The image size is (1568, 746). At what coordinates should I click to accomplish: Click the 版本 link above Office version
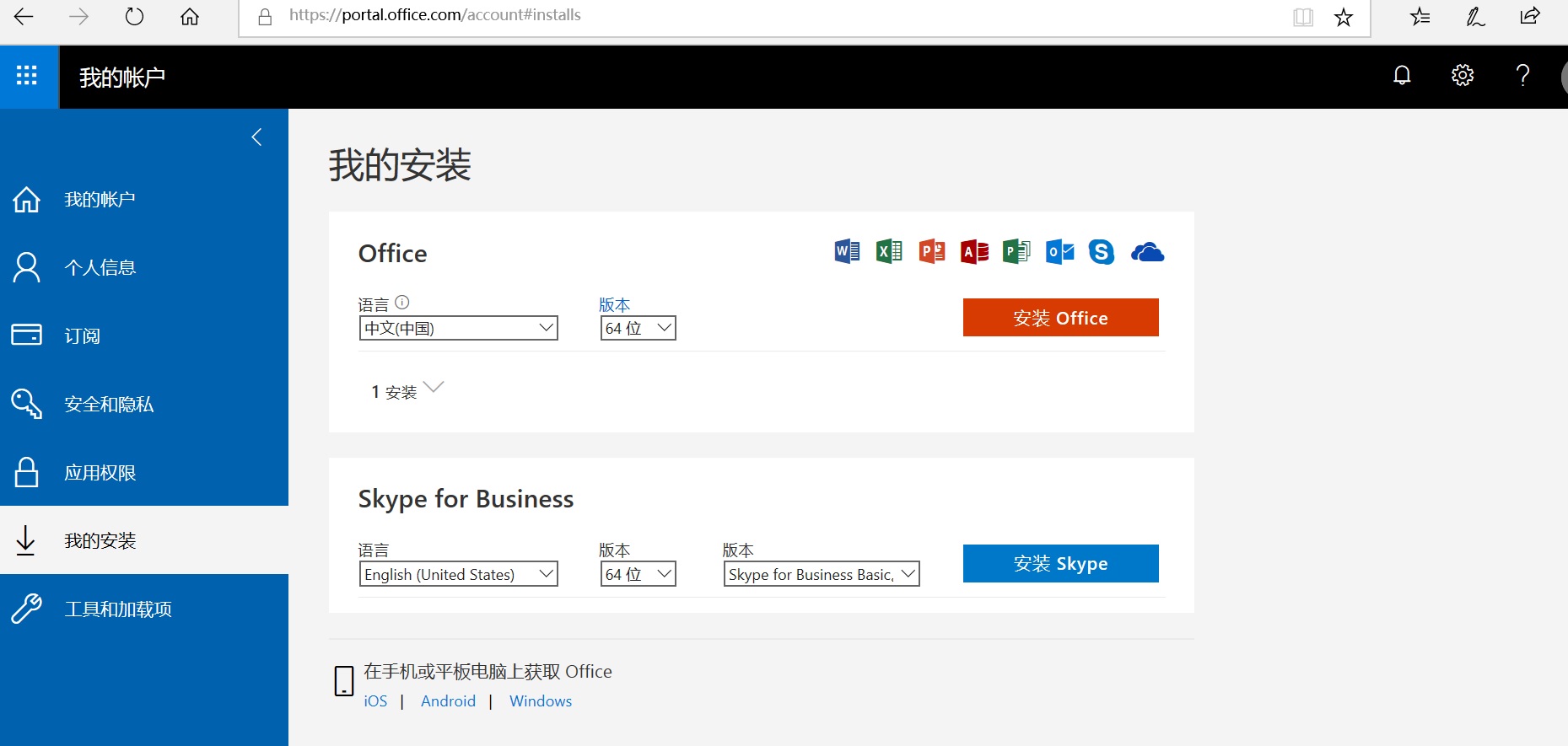(x=614, y=304)
